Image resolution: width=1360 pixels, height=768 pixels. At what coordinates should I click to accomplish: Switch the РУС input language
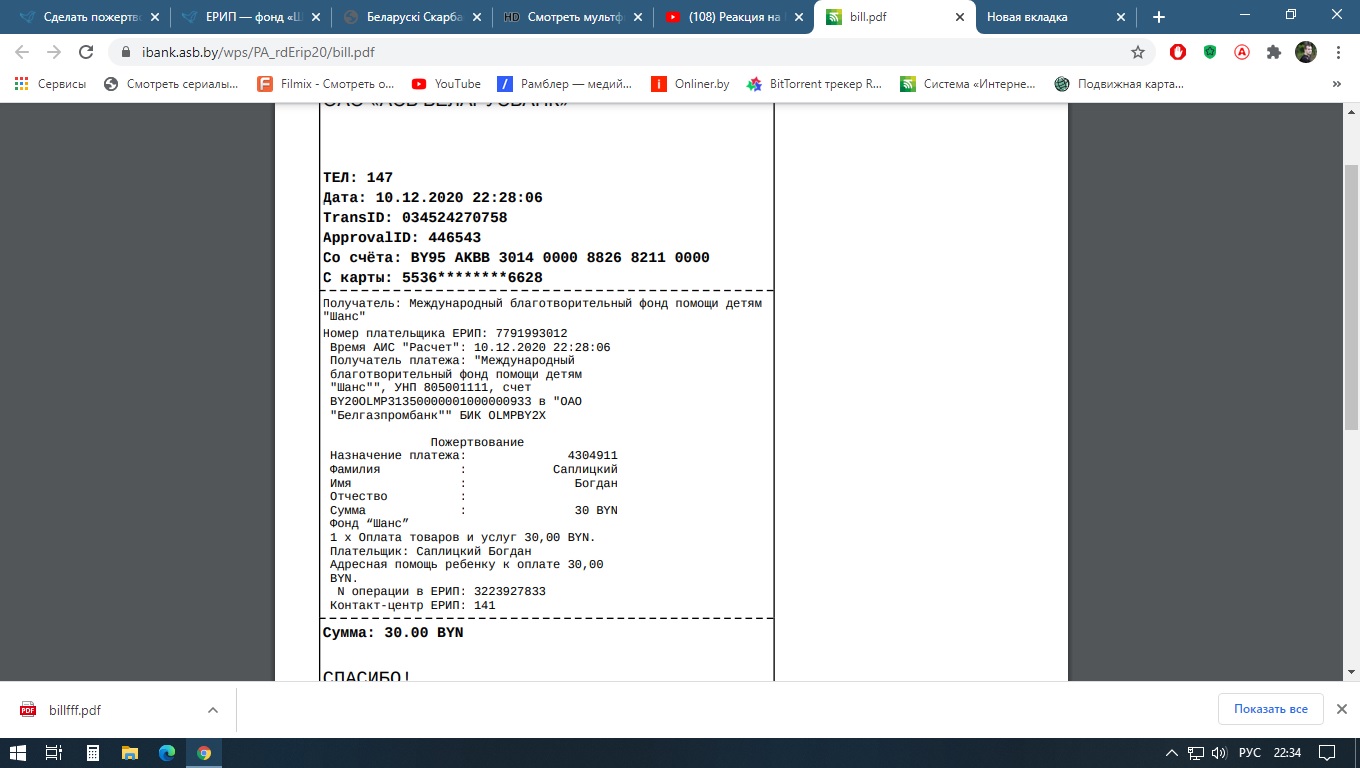[x=1250, y=752]
